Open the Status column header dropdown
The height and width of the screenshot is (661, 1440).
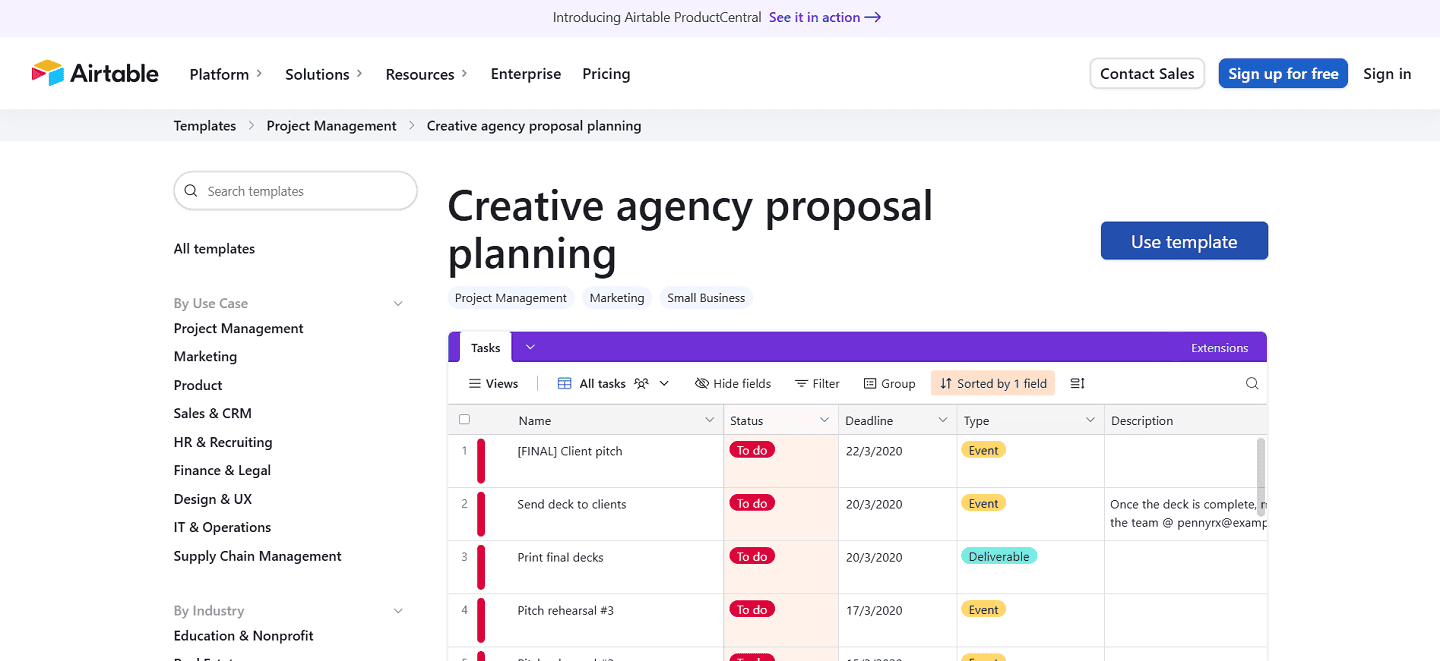[825, 419]
